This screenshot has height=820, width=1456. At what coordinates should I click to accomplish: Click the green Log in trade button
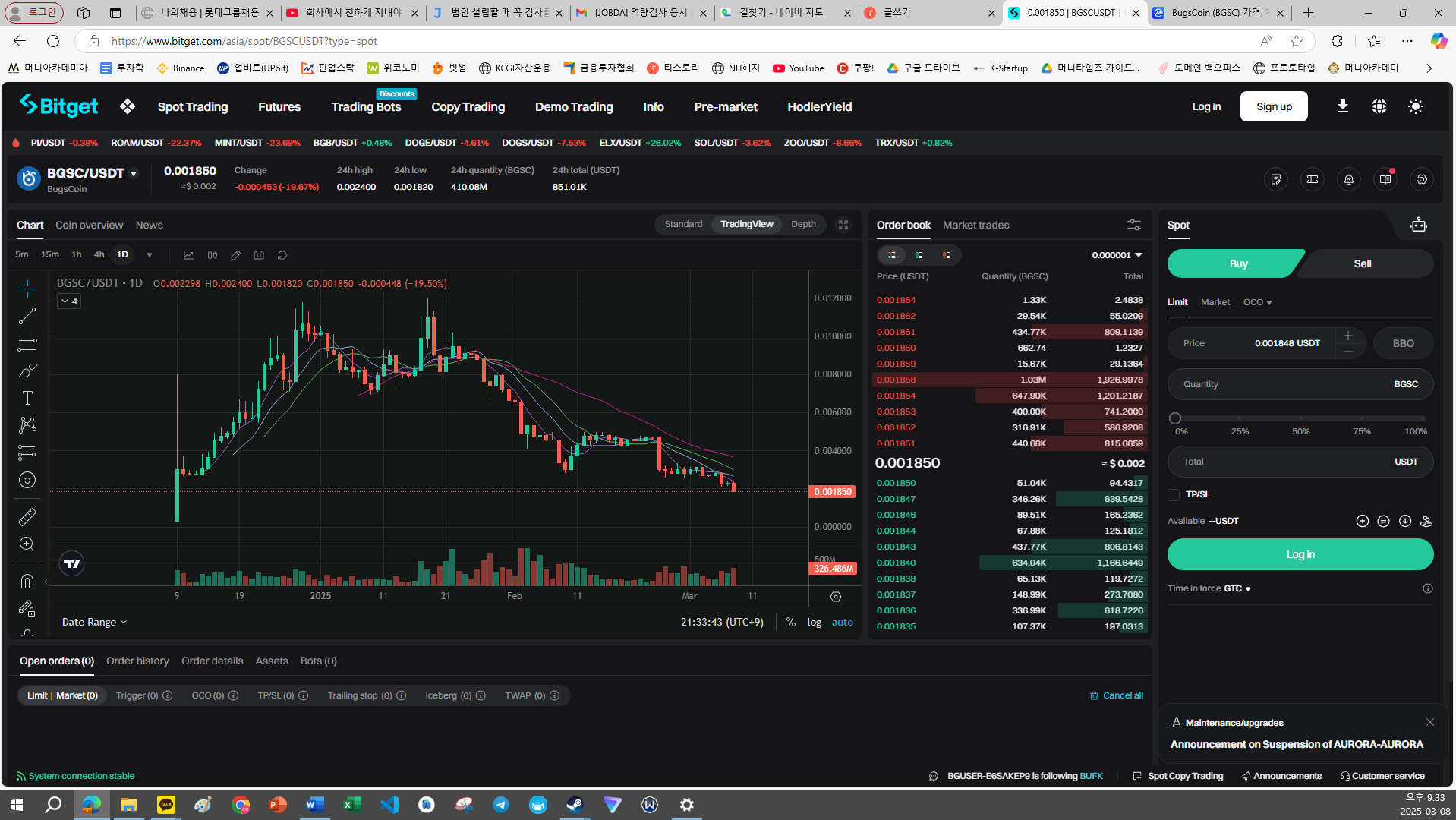(x=1300, y=554)
